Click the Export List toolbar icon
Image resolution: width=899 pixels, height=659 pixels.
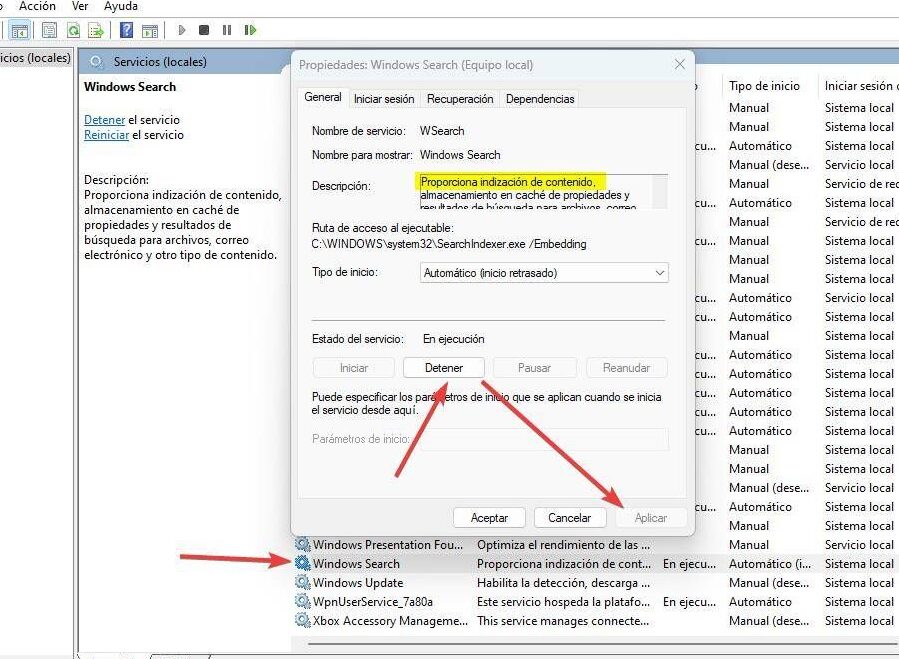[95, 30]
